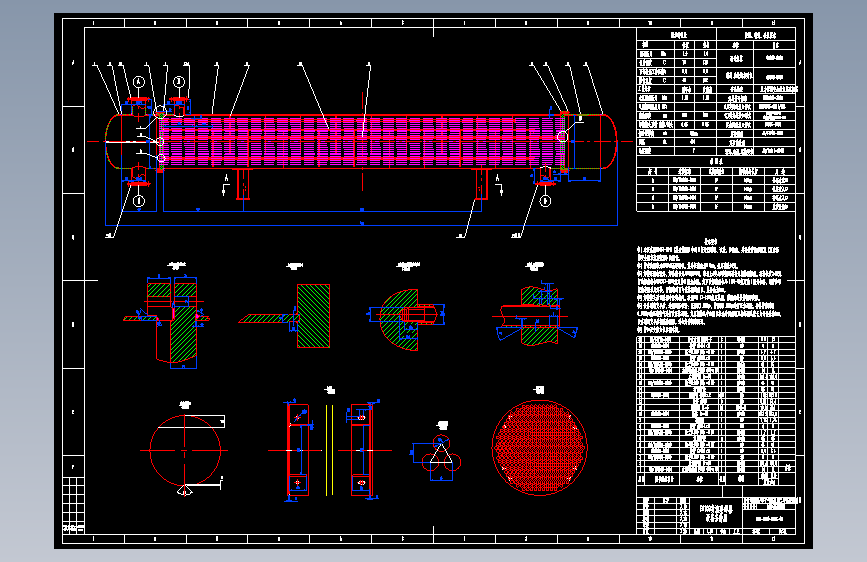Click the parts list table above the title block

[x=716, y=410]
